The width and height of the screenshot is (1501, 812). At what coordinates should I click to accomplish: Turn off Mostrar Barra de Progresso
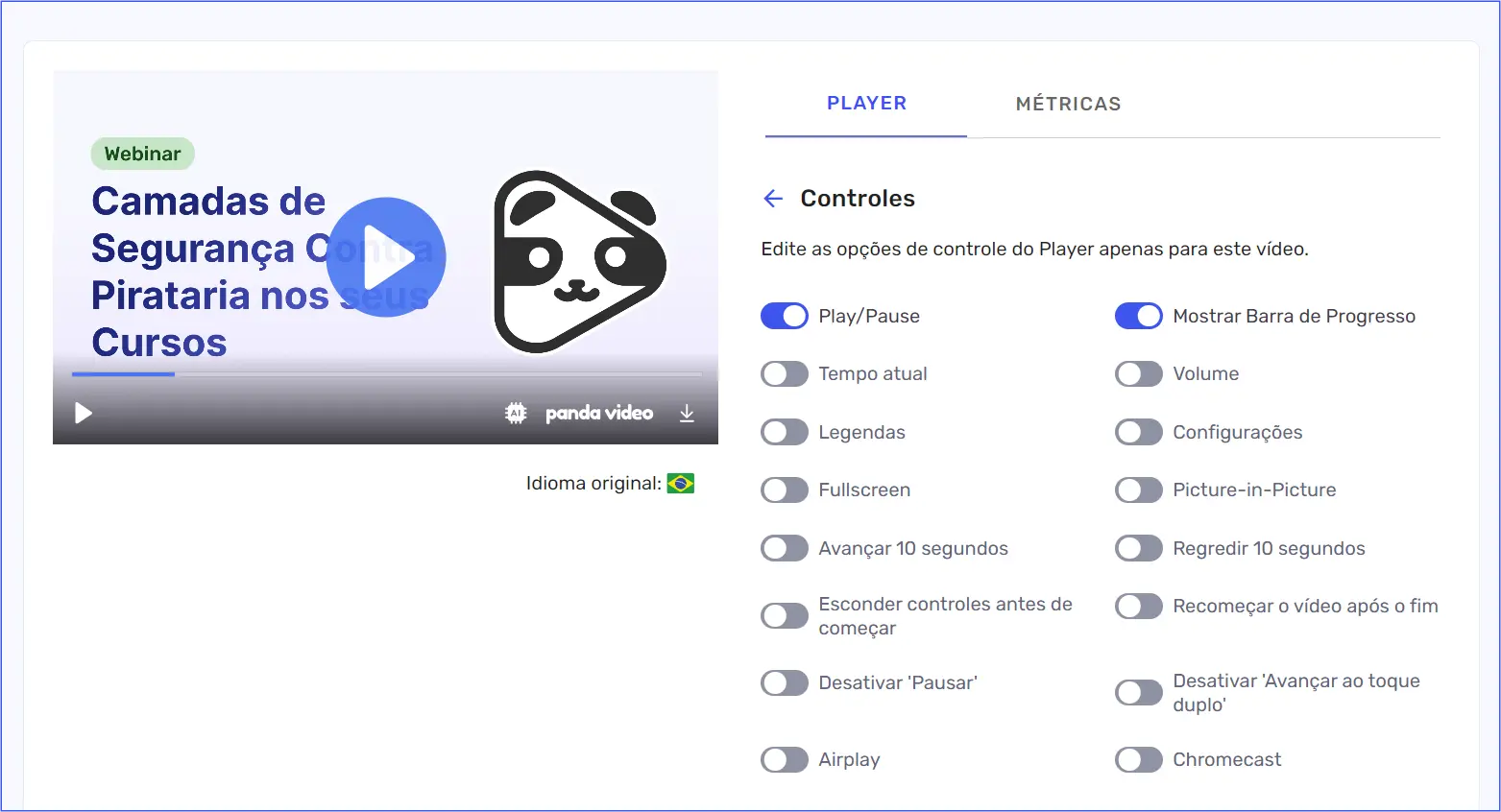tap(1139, 315)
